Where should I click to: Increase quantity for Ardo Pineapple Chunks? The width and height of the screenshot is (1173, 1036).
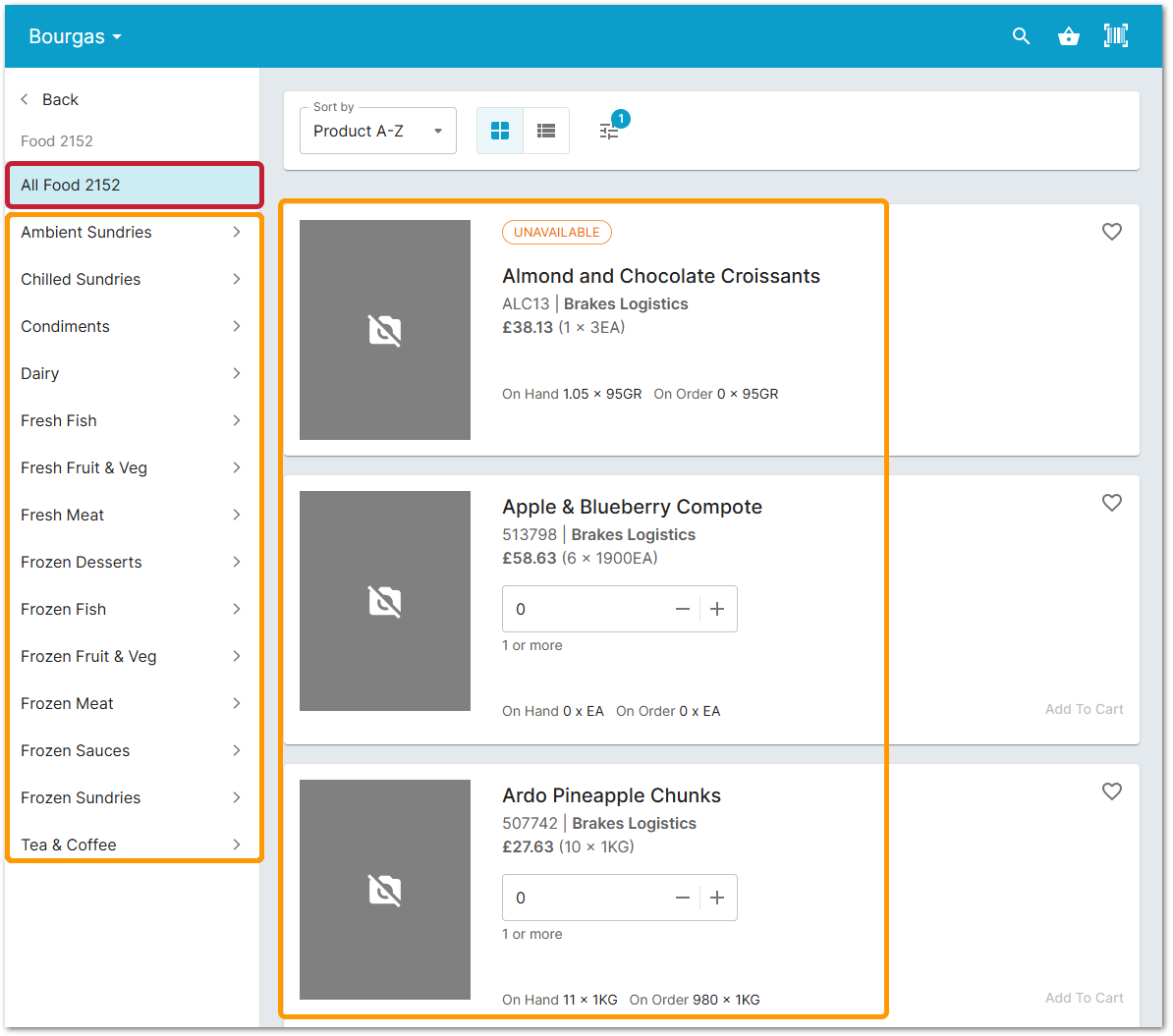pos(716,897)
